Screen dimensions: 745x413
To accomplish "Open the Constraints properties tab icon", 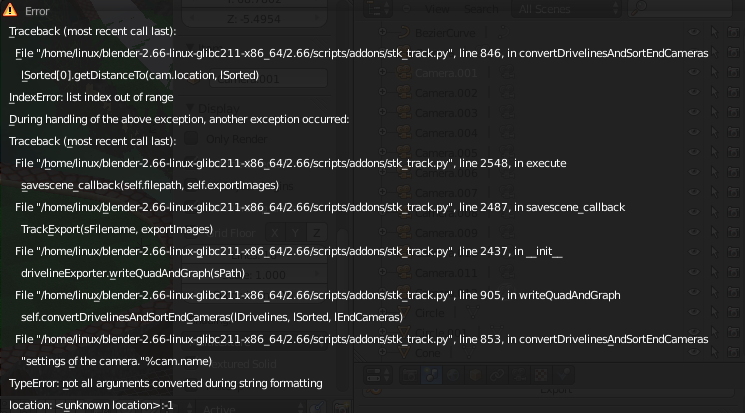I will pos(497,373).
